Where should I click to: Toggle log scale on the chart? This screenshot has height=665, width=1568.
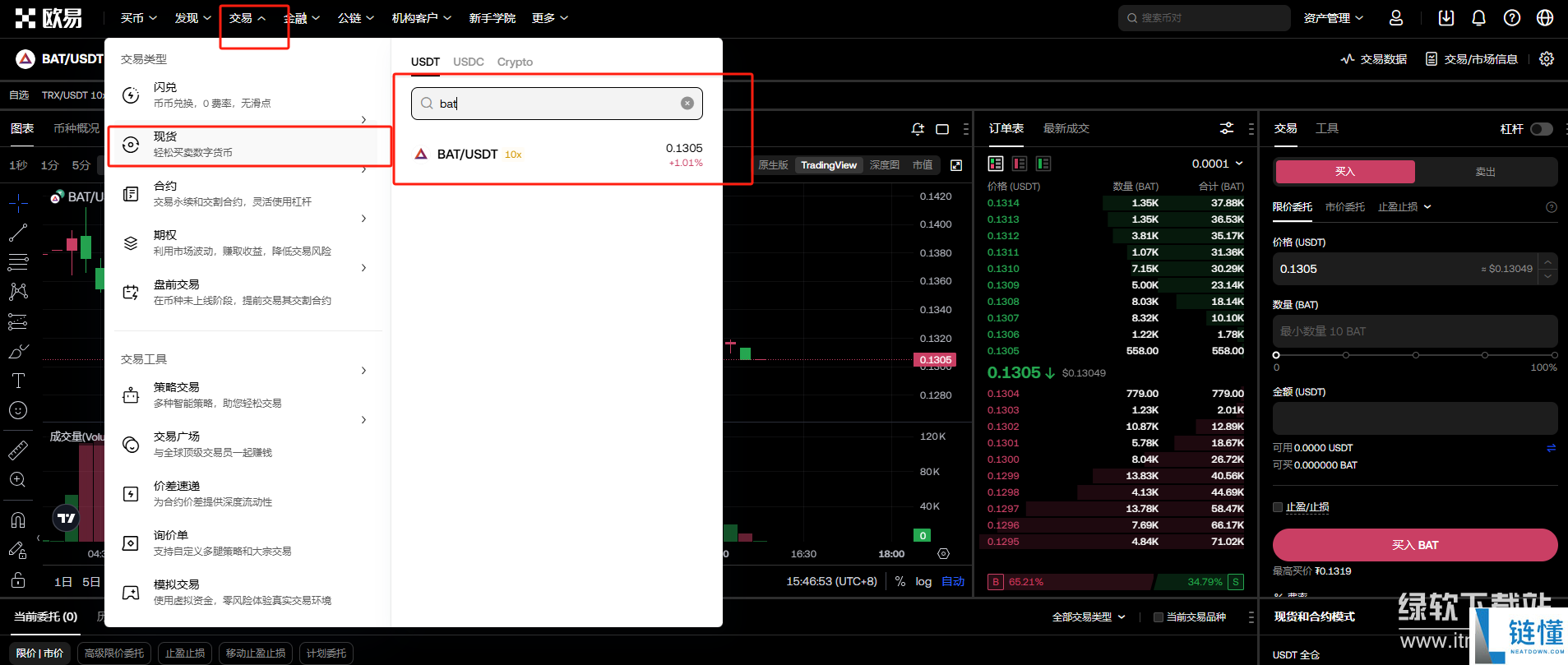[x=923, y=581]
